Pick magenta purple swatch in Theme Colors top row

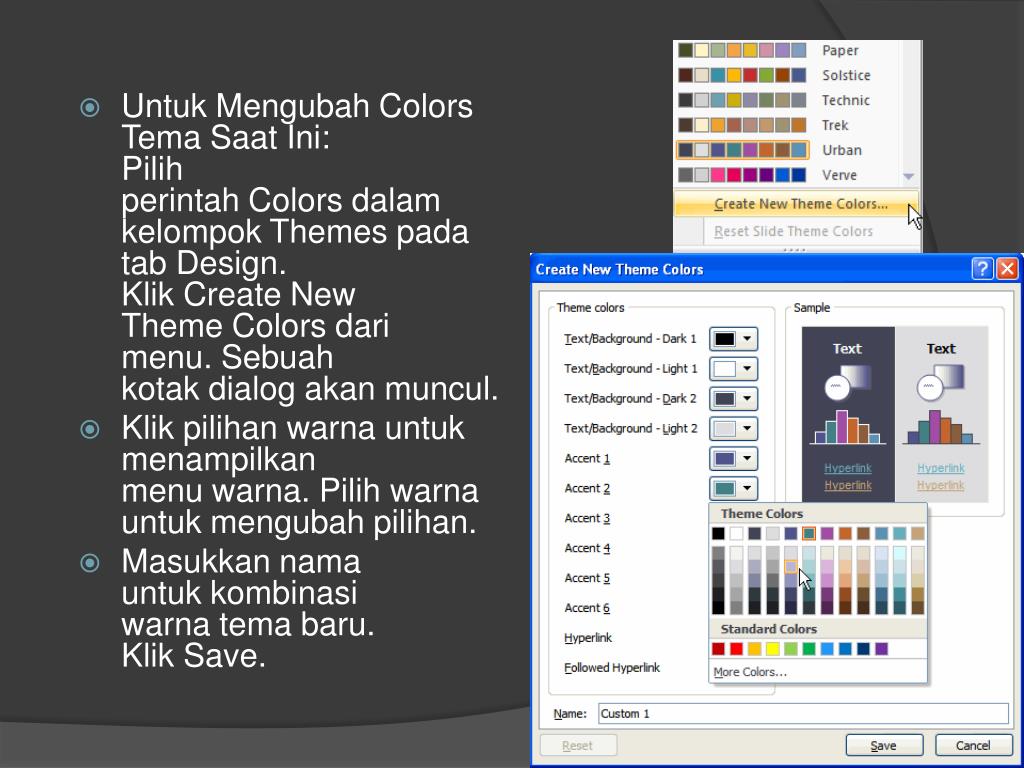(x=827, y=534)
